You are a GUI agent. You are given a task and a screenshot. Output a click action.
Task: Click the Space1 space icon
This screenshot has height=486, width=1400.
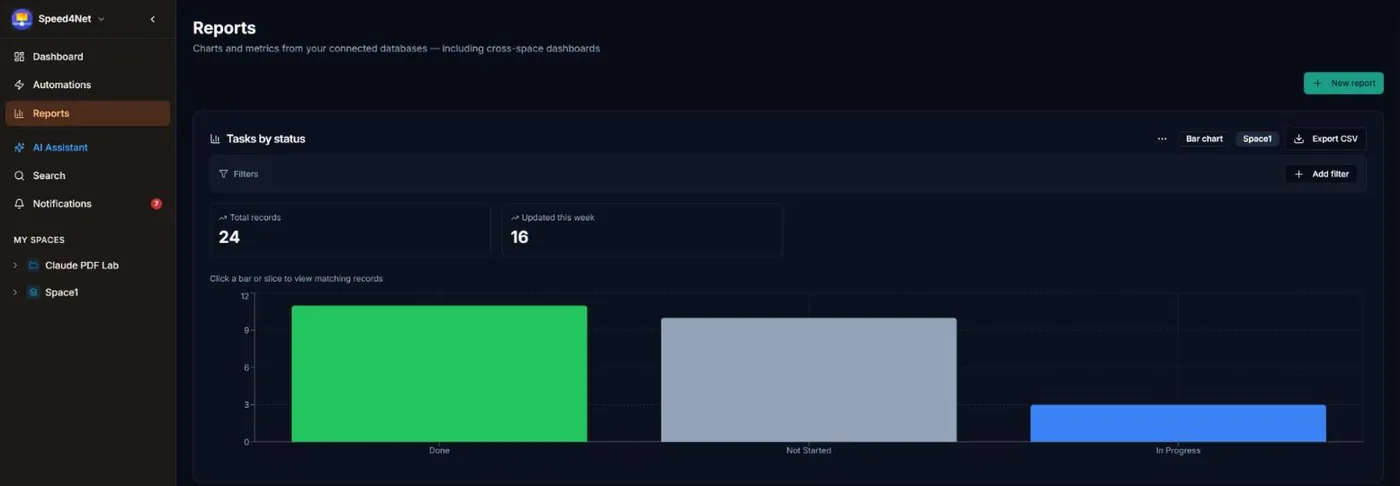33,293
